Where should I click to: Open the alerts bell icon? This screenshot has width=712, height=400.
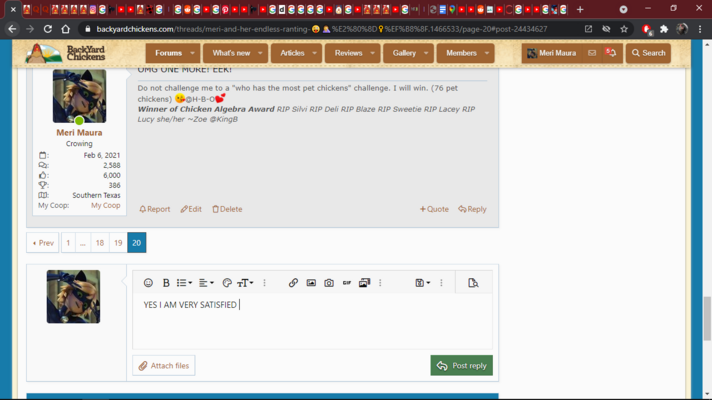pyautogui.click(x=611, y=53)
